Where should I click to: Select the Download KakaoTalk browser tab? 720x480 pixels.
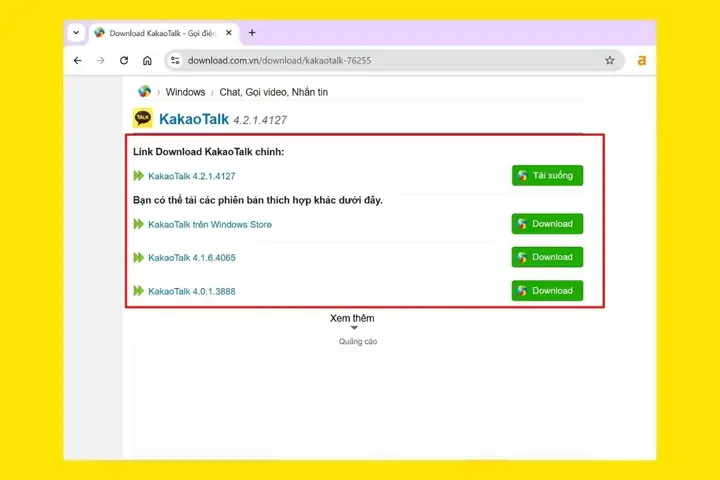(x=164, y=33)
